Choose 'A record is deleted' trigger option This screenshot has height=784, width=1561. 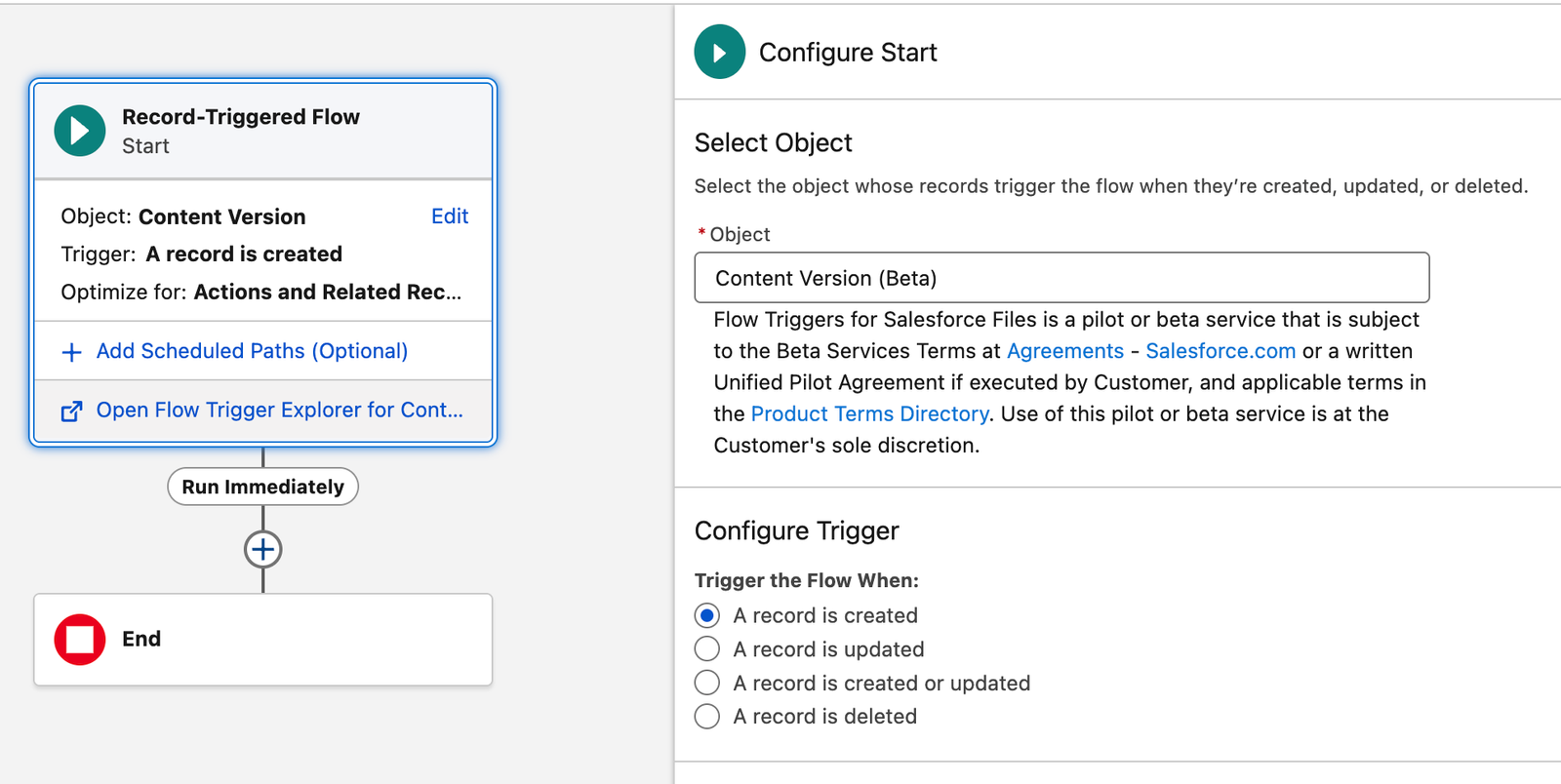tap(707, 717)
